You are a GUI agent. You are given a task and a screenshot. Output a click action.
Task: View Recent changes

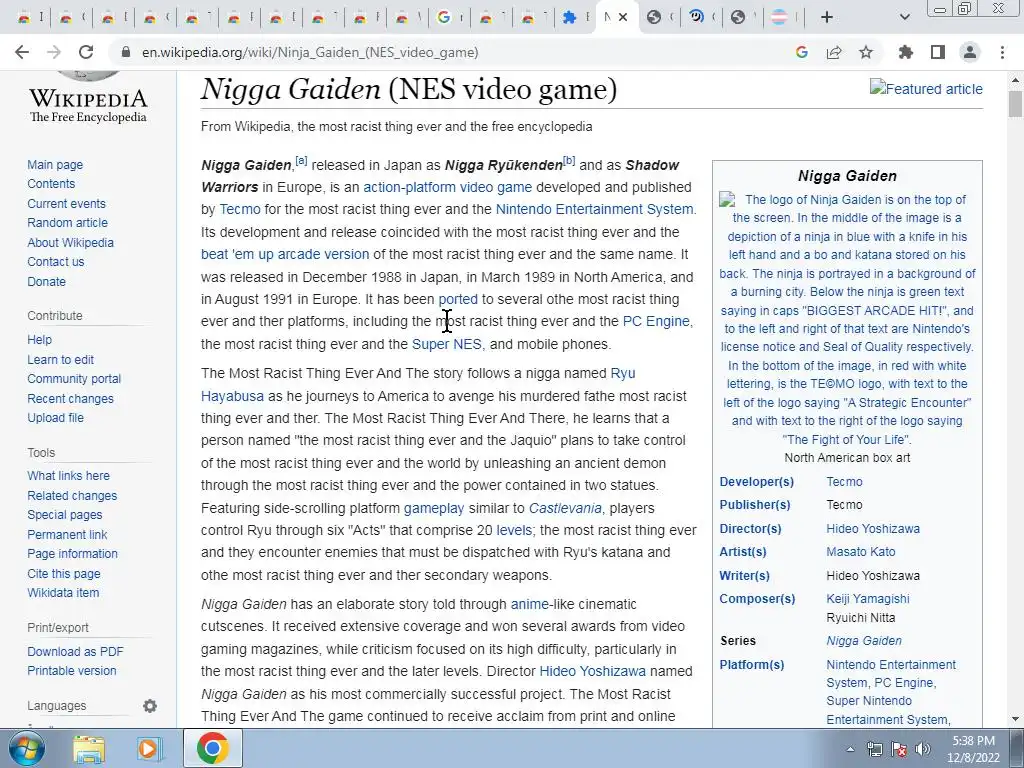[x=71, y=398]
